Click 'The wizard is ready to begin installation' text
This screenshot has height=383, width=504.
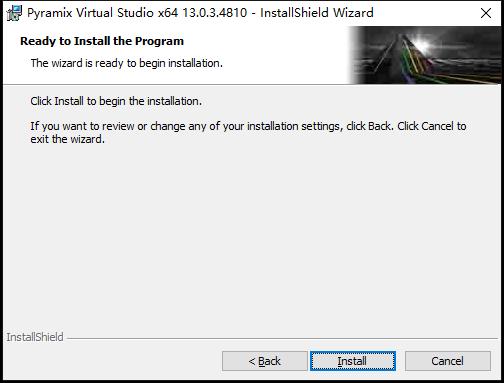(x=127, y=63)
